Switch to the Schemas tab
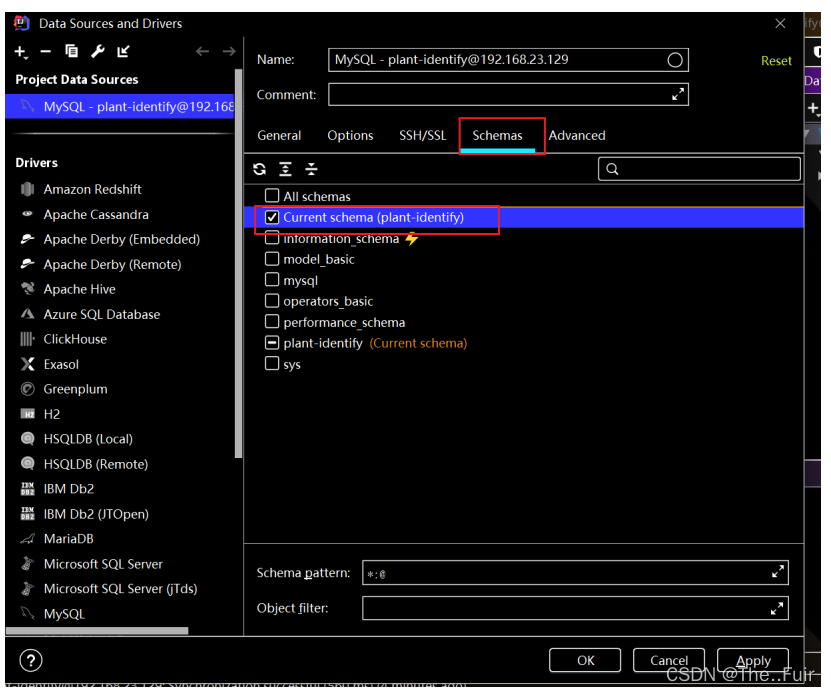Image resolution: width=831 pixels, height=692 pixels. click(497, 136)
